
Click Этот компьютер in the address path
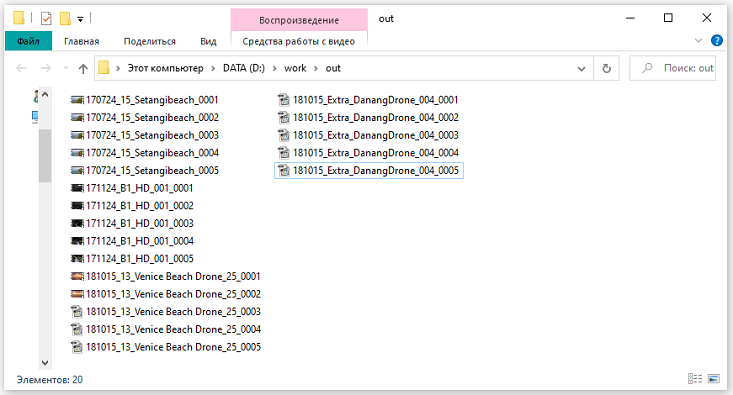pyautogui.click(x=165, y=68)
